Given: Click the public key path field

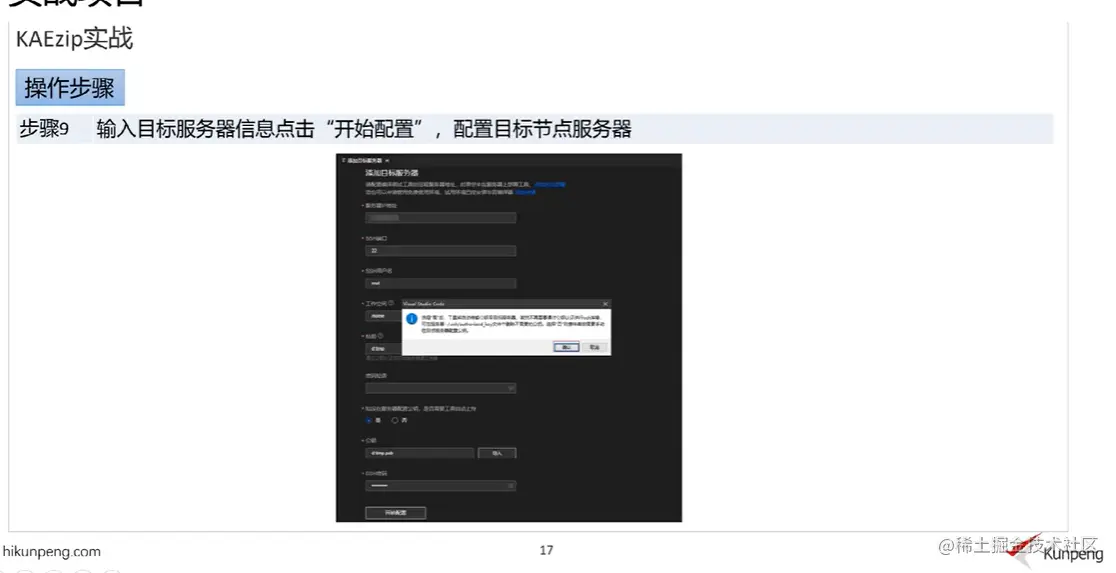Looking at the screenshot, I should [420, 453].
